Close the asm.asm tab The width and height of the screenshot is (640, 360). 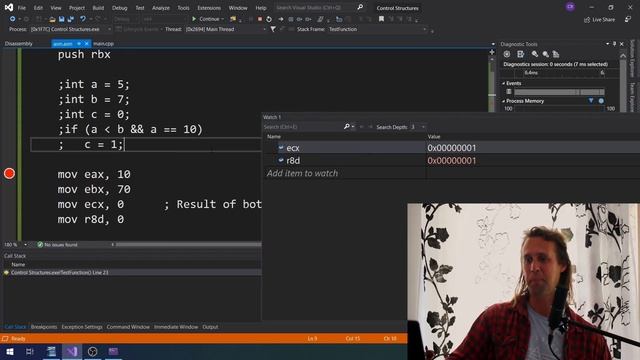87,43
